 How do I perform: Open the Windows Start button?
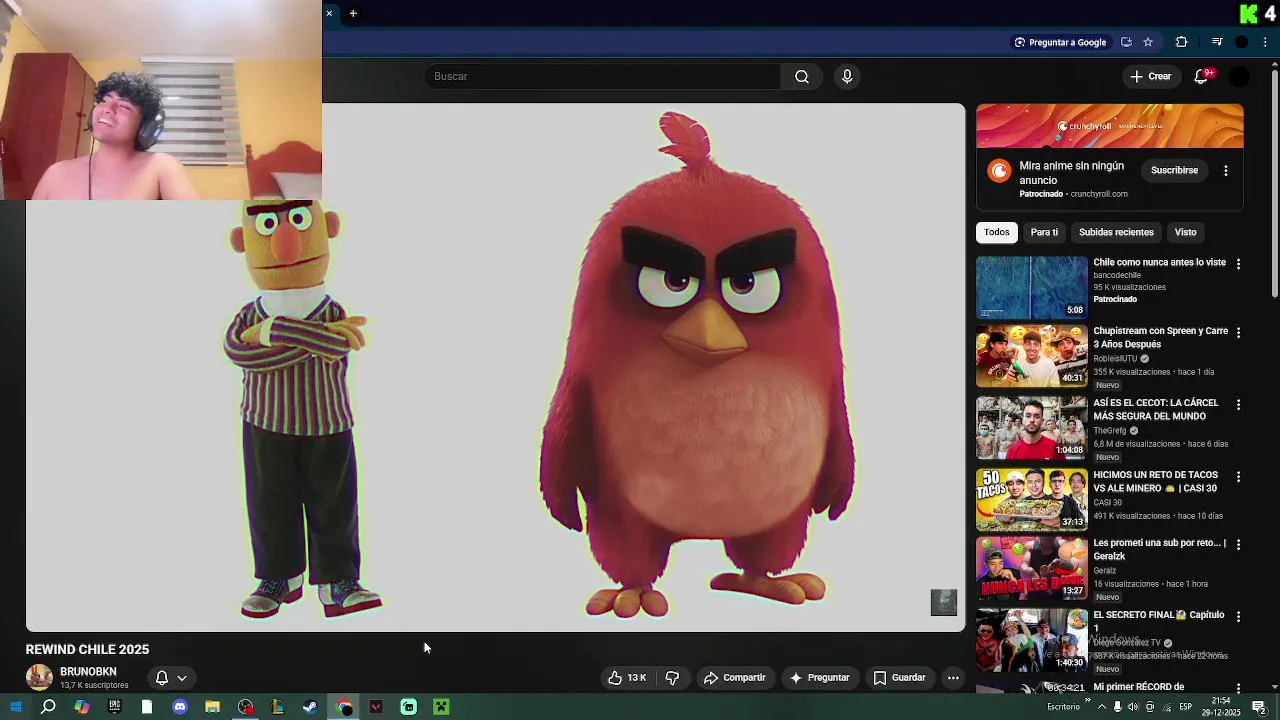(x=16, y=707)
